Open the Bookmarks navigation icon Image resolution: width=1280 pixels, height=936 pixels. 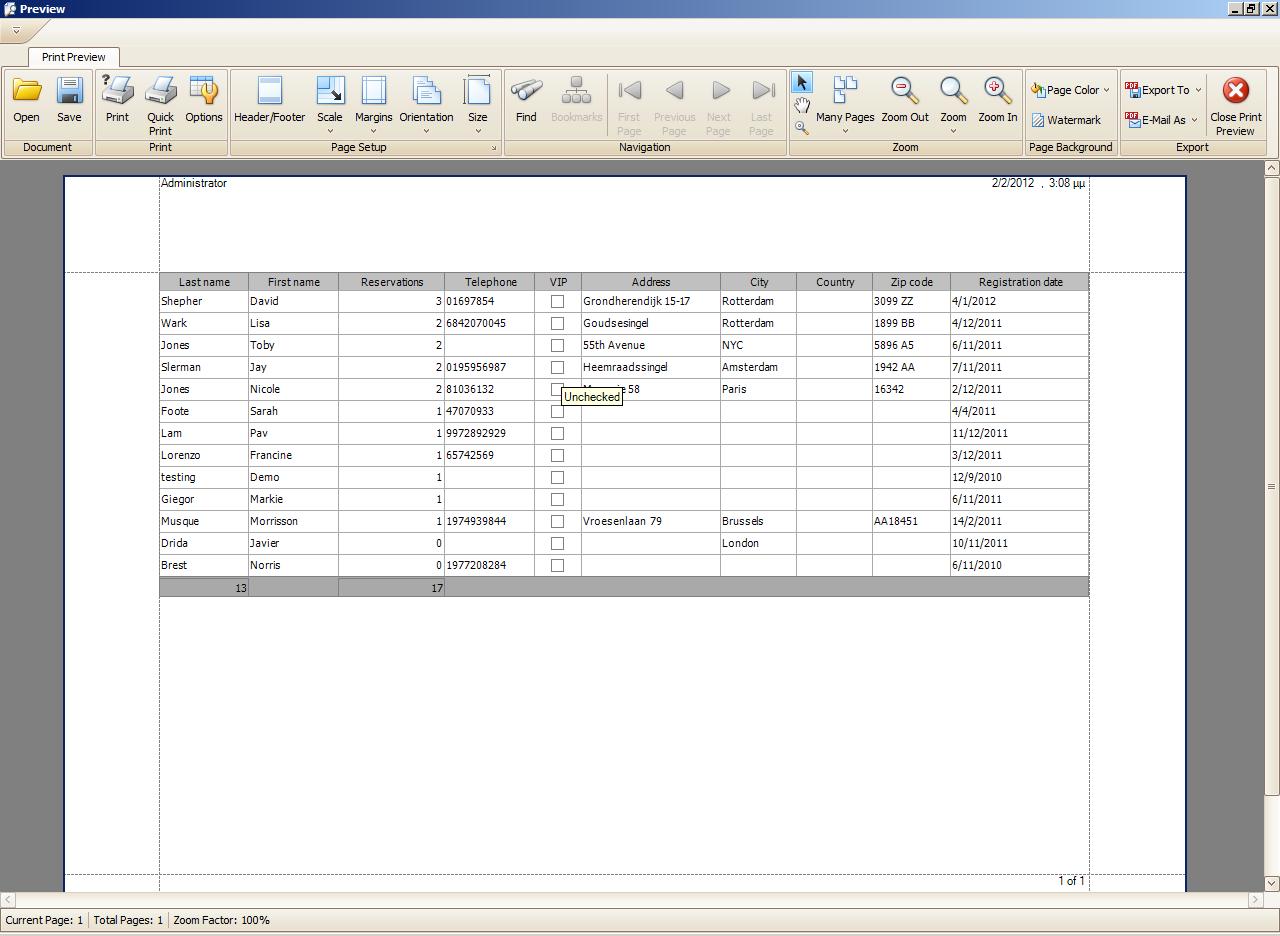point(576,90)
